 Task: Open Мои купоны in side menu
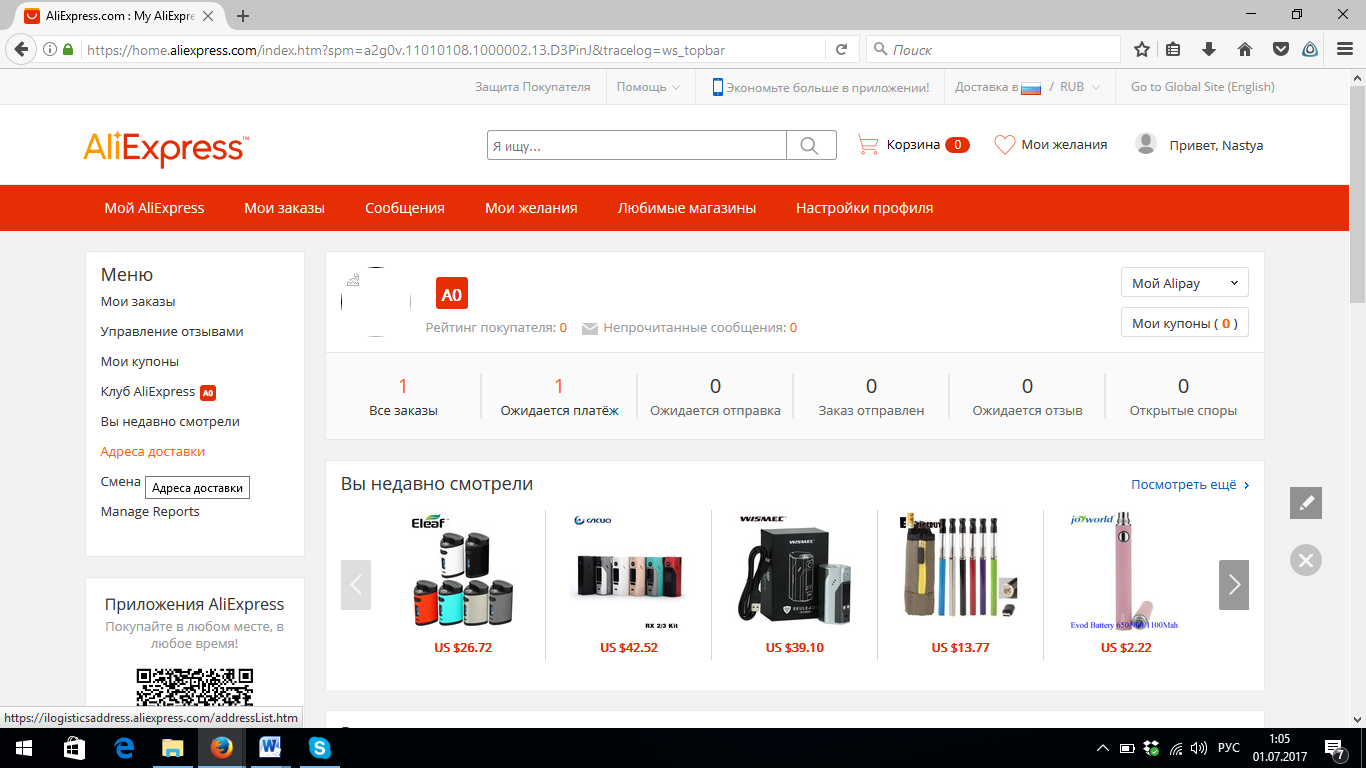[x=140, y=361]
